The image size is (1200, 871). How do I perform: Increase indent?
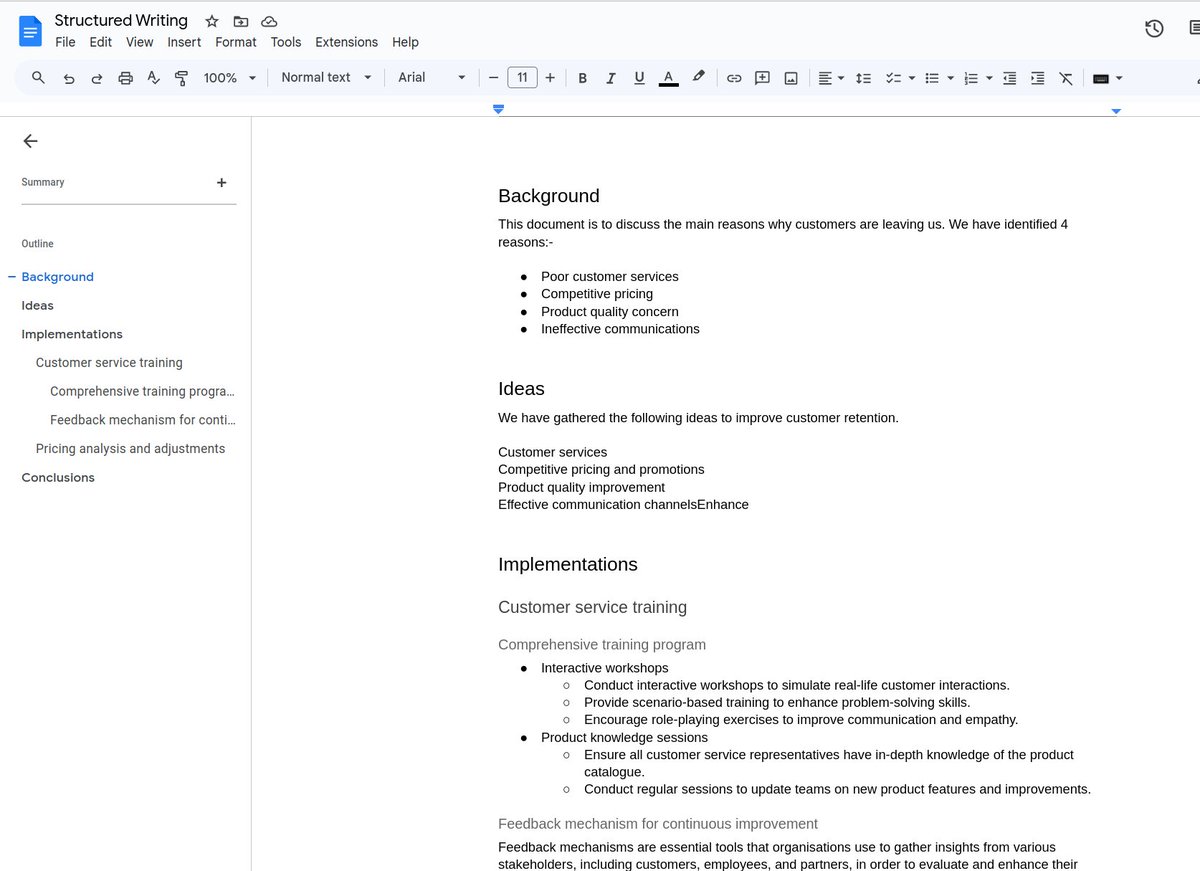point(1038,78)
